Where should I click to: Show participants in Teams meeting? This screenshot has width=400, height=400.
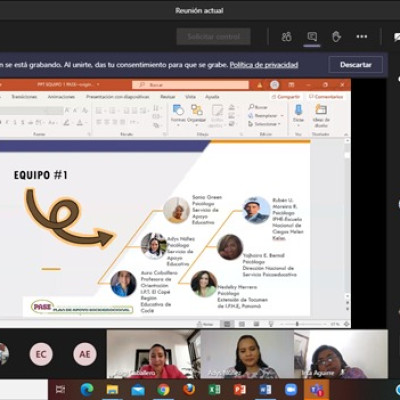286,37
